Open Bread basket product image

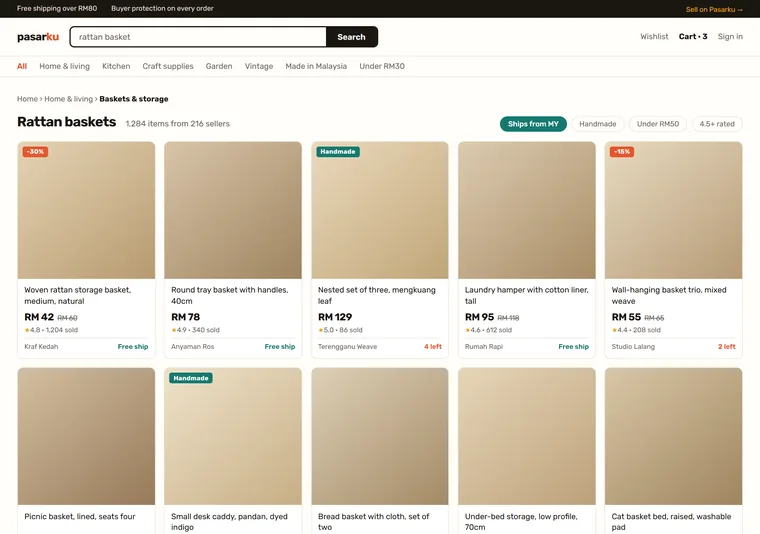point(380,436)
